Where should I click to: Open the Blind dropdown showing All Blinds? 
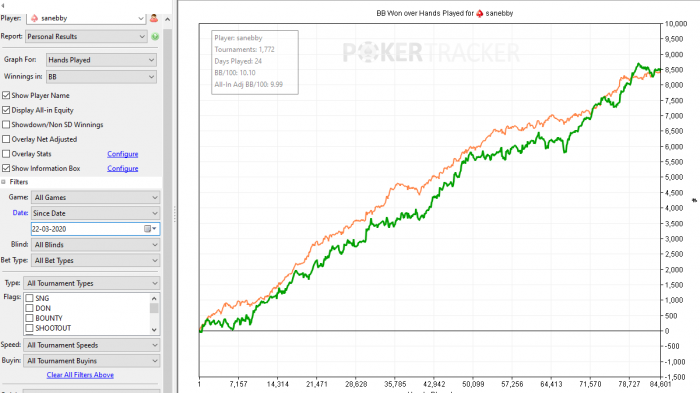point(96,245)
